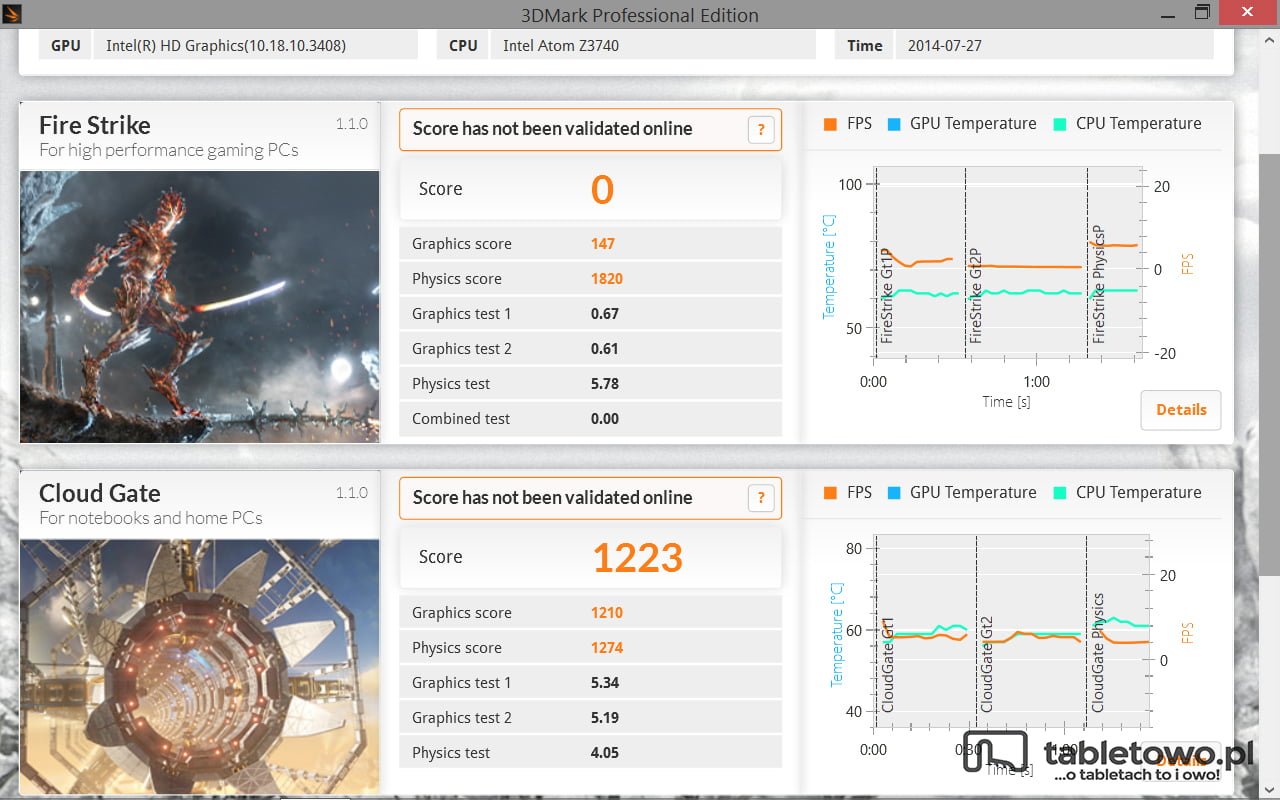Click the Fire Strike 'Score has not been validated online' banner

point(590,129)
